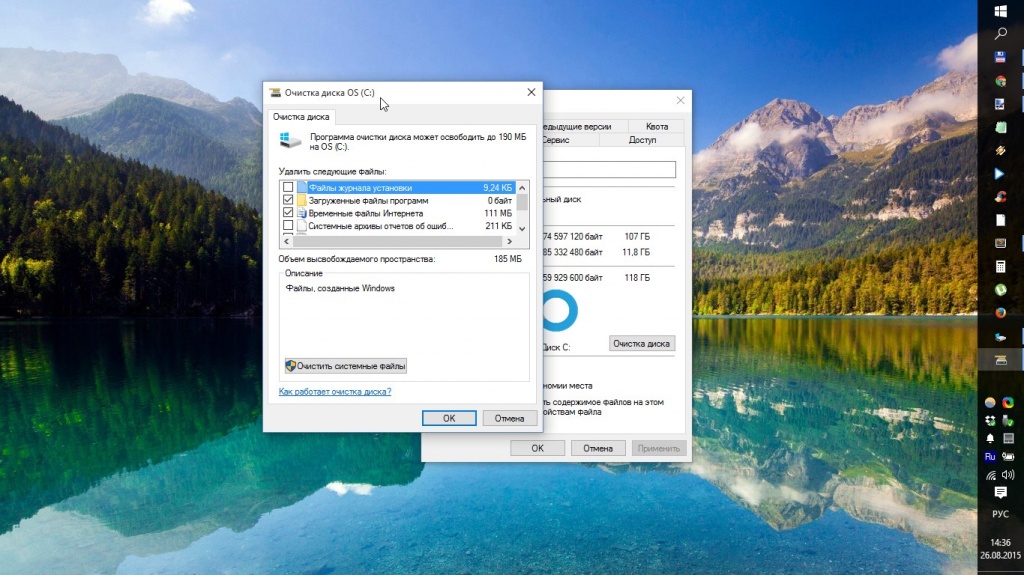The height and width of the screenshot is (575, 1024).
Task: Open the green notepad app on taskbar
Action: tap(1000, 127)
